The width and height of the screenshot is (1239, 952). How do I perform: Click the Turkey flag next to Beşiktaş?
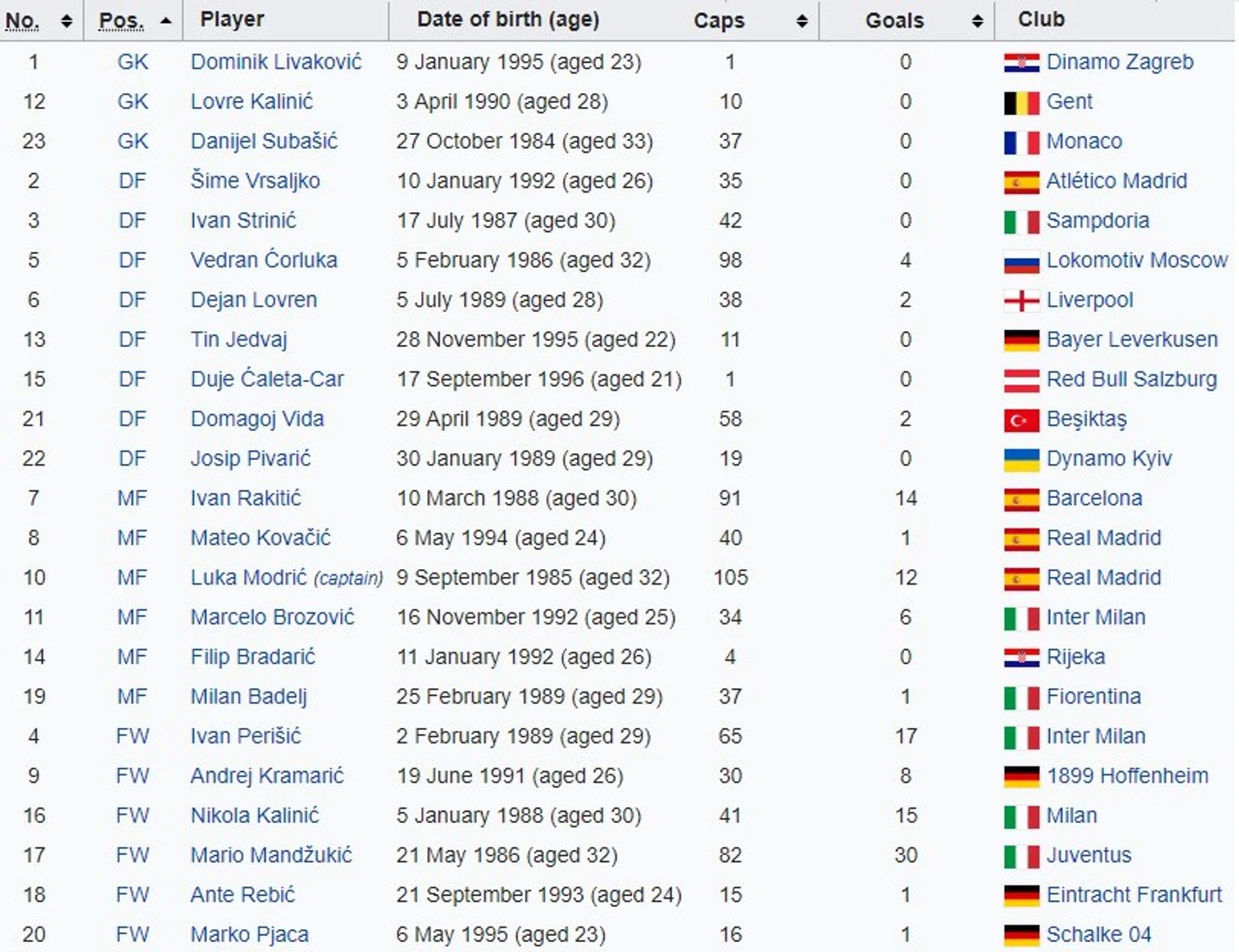click(x=1021, y=420)
